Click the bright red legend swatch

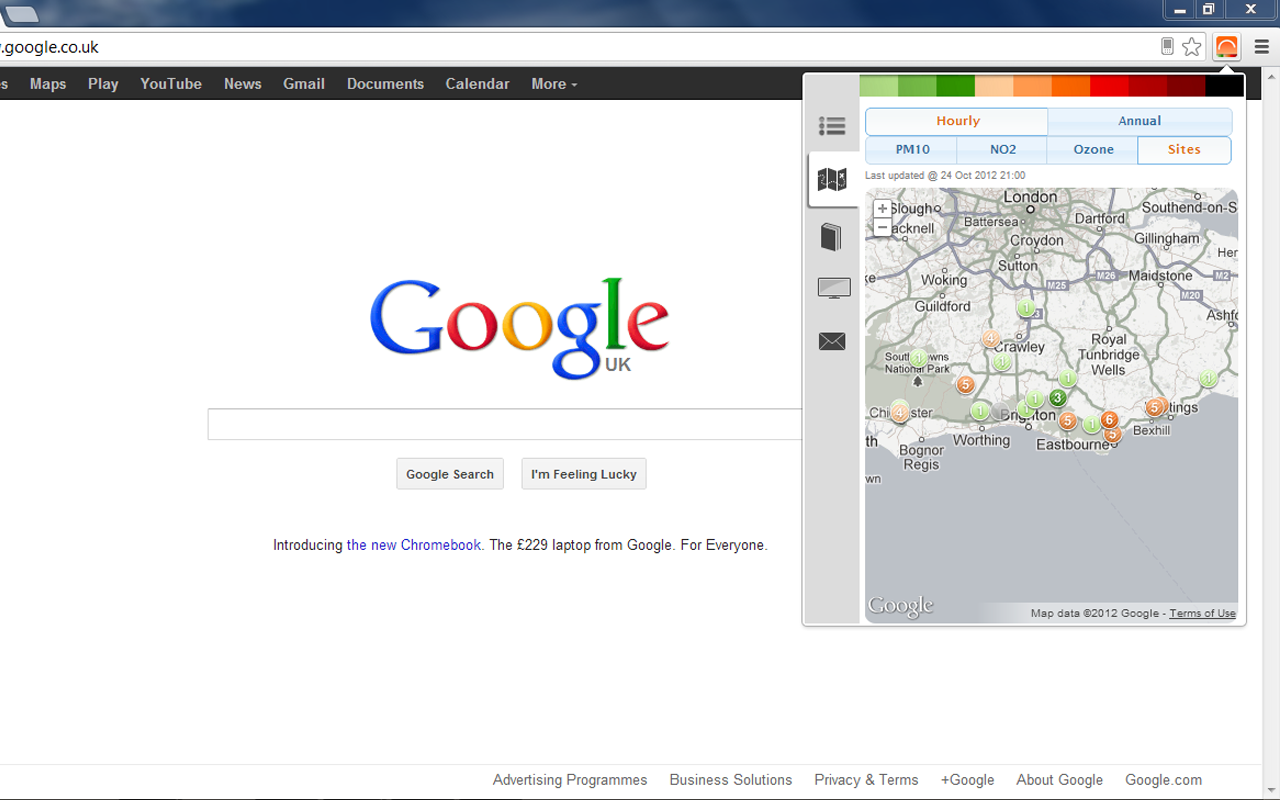(1109, 86)
